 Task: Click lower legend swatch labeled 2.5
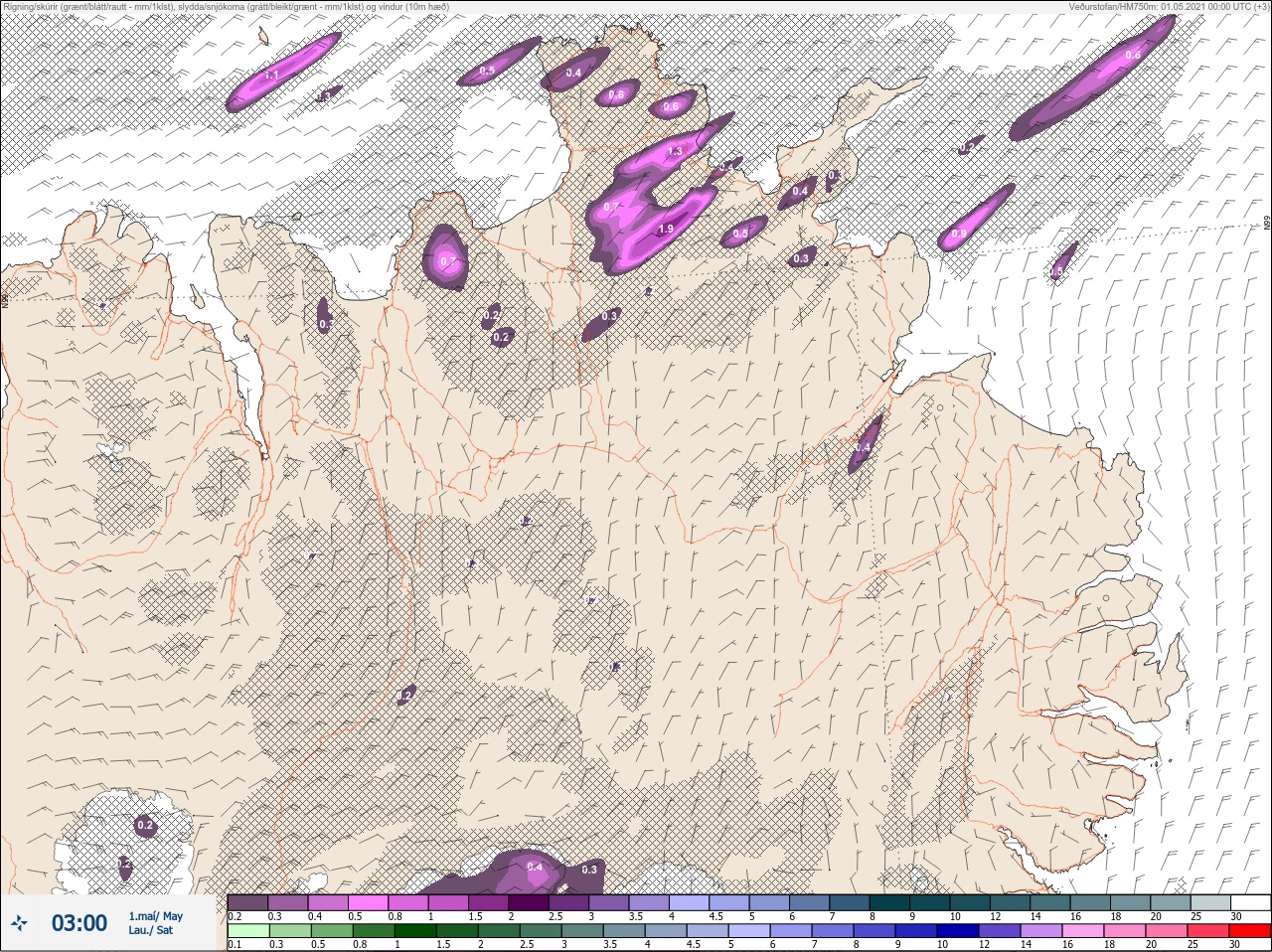pyautogui.click(x=541, y=931)
